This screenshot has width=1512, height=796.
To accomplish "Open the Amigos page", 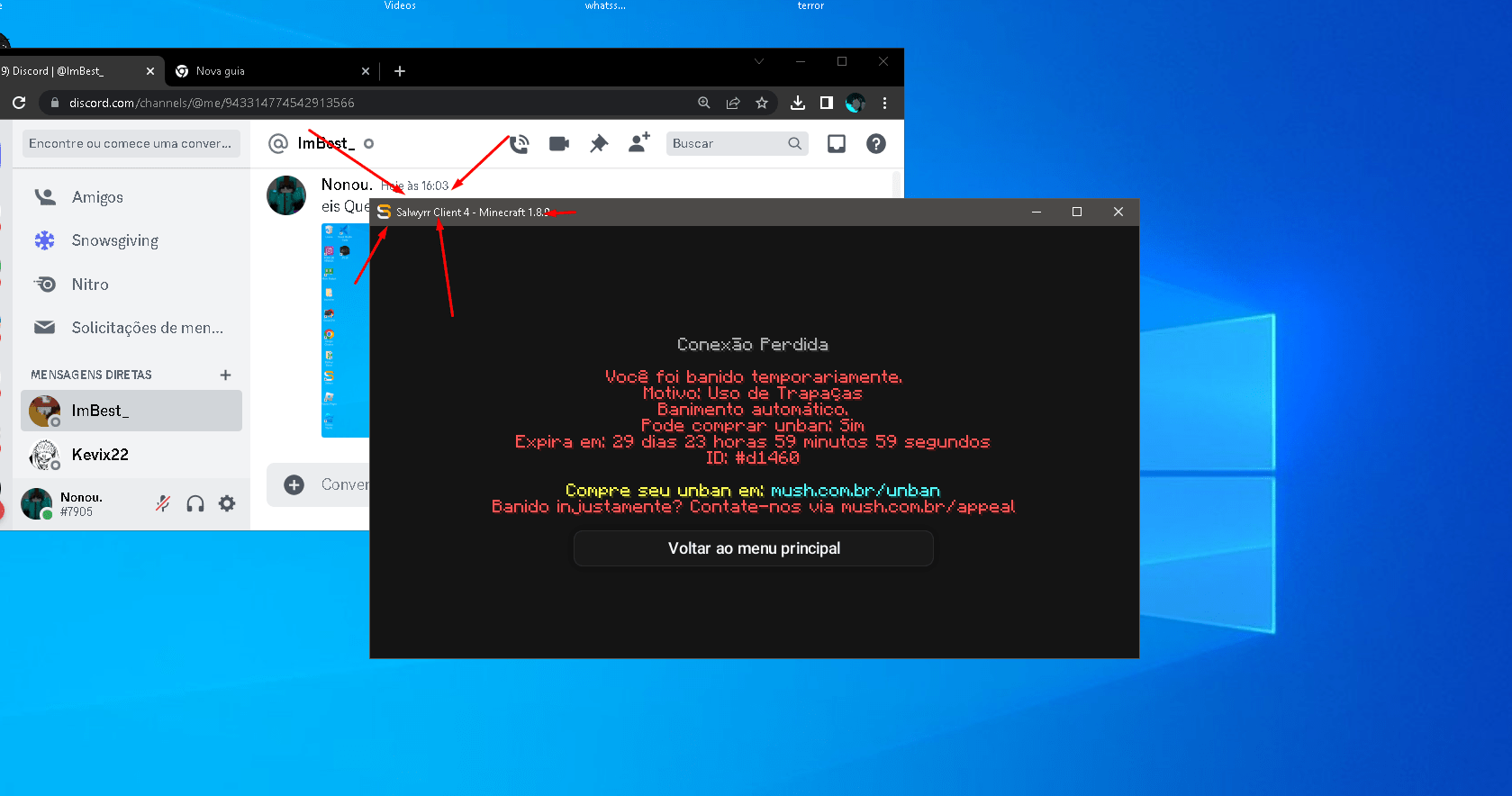I will point(131,197).
